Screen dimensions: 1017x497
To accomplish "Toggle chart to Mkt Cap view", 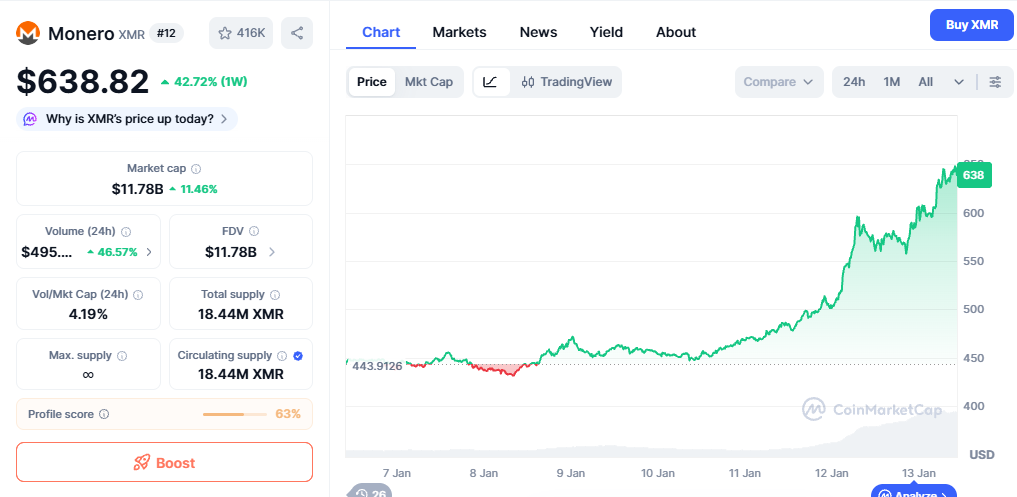I will coord(429,82).
